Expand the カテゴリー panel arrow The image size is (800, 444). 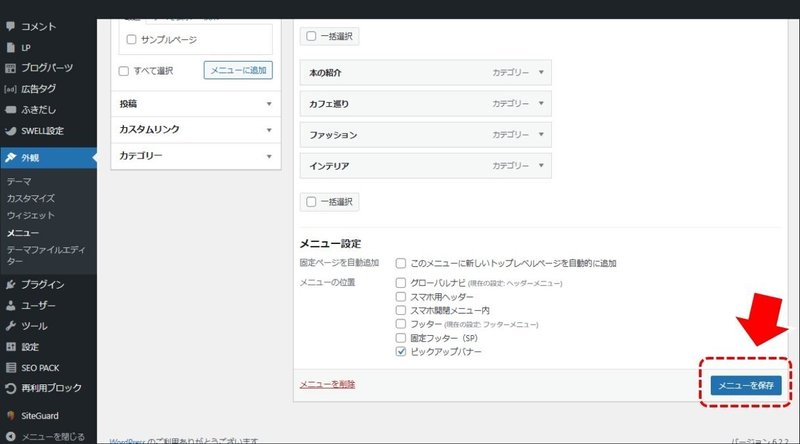click(x=269, y=156)
